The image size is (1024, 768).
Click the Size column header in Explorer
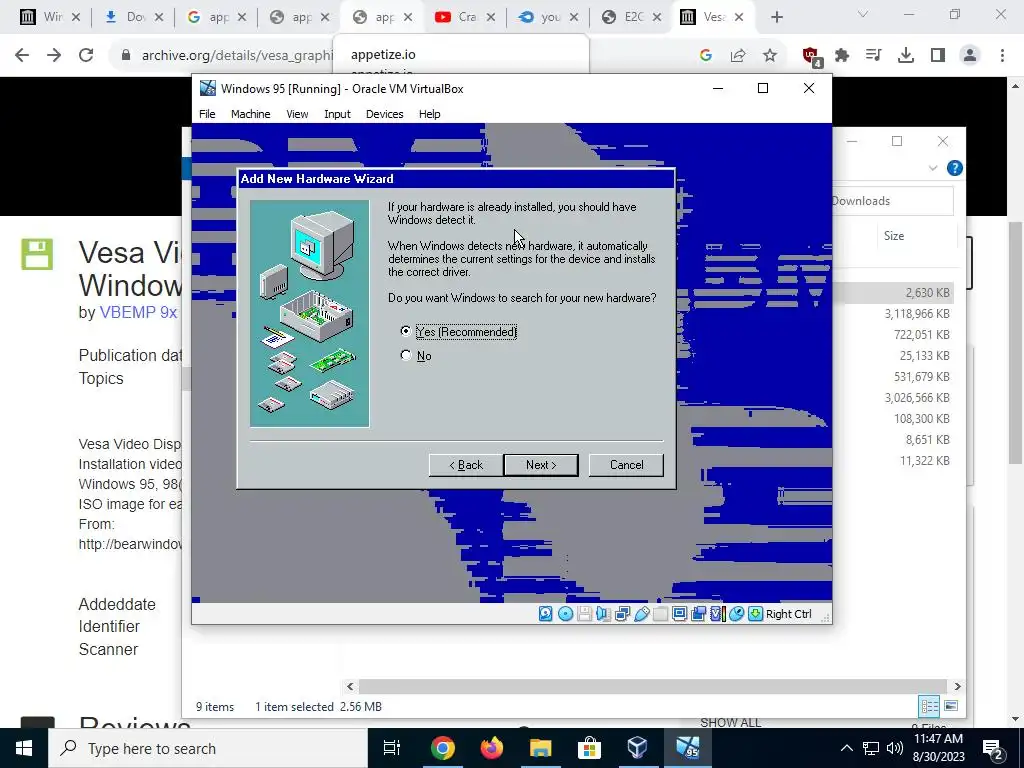click(893, 236)
